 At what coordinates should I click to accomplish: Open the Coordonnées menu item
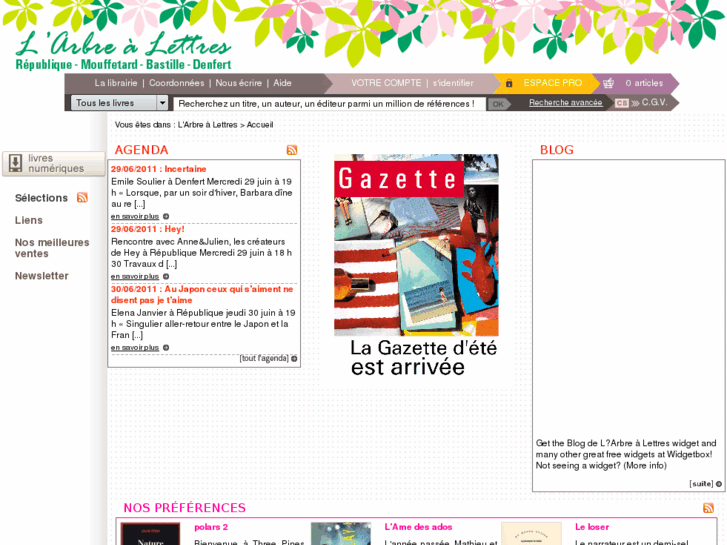(x=177, y=83)
